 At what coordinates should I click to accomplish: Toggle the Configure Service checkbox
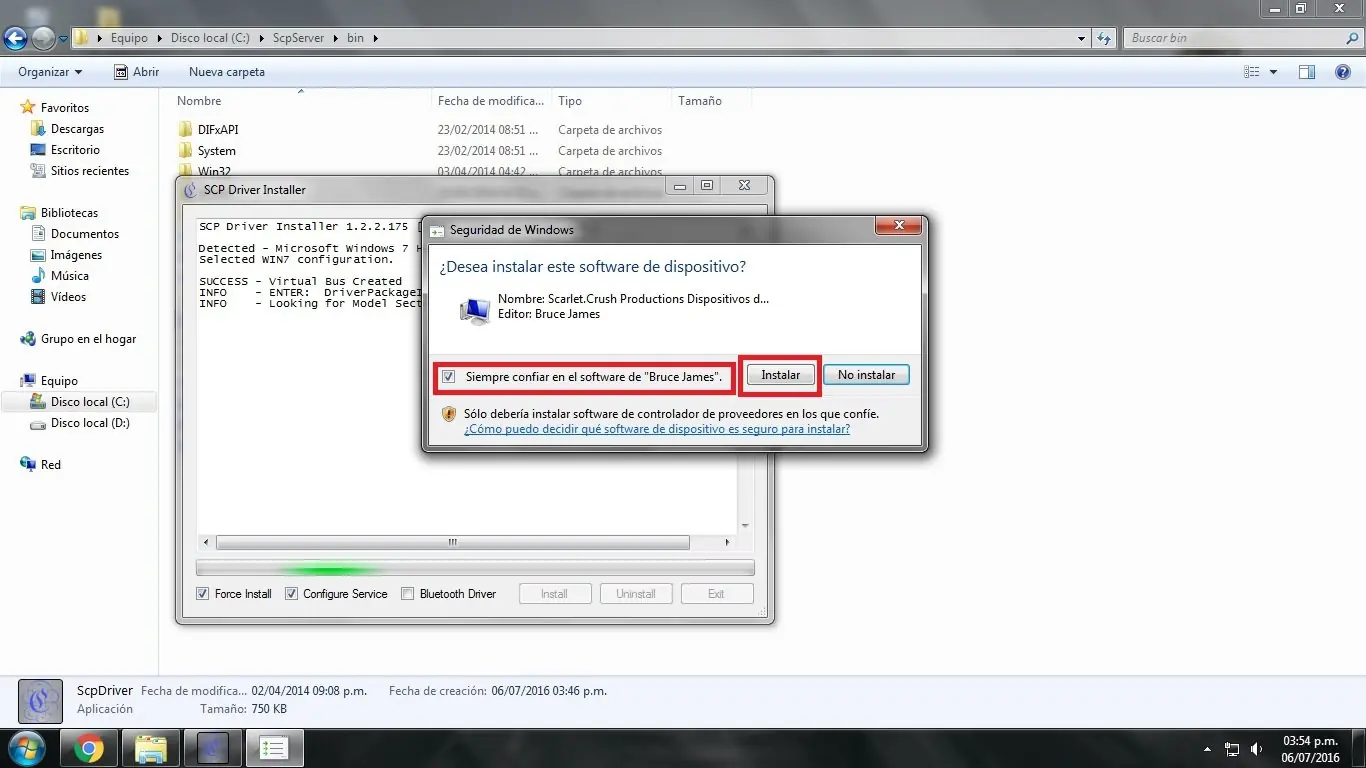coord(292,594)
